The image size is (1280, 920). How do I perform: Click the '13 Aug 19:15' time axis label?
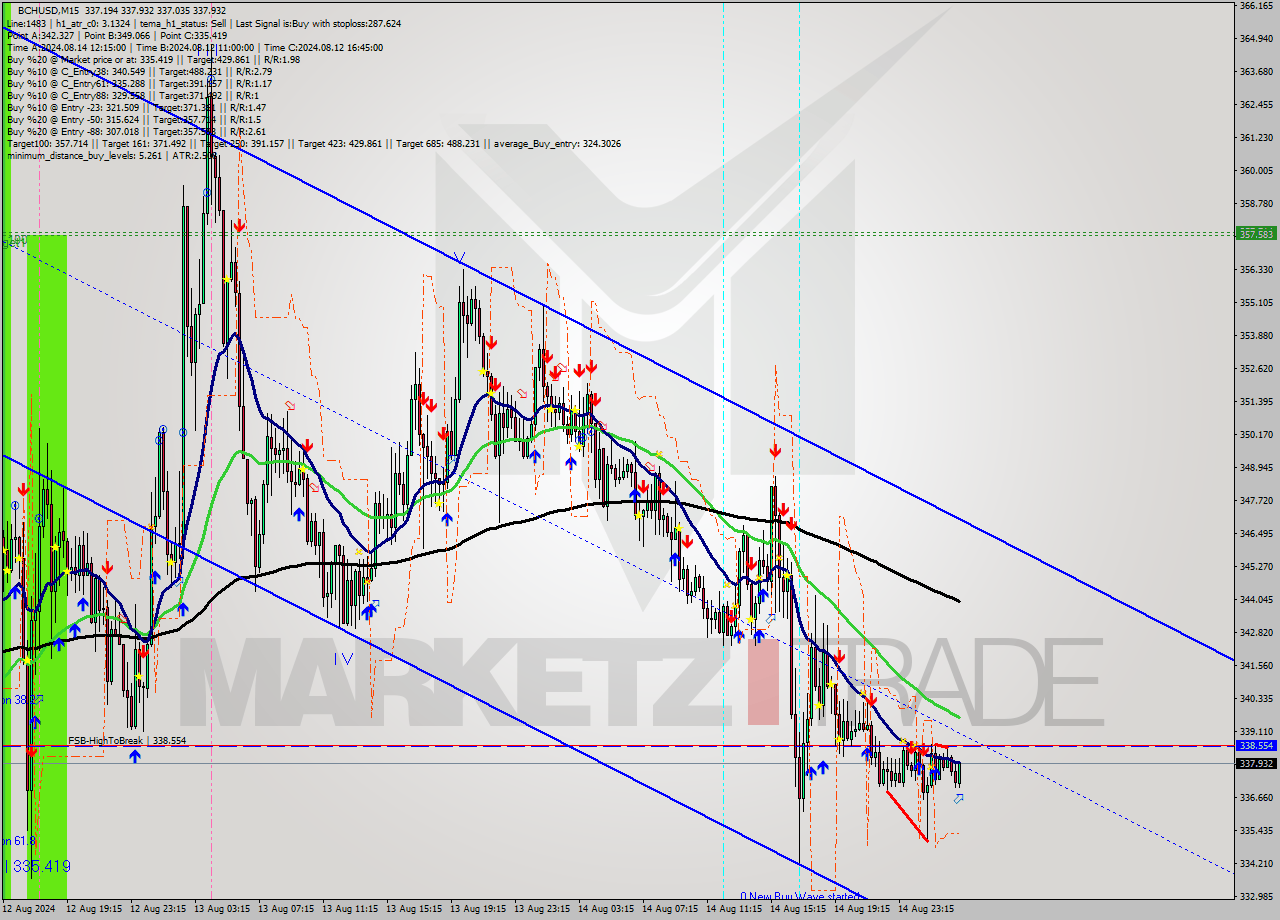pos(478,910)
